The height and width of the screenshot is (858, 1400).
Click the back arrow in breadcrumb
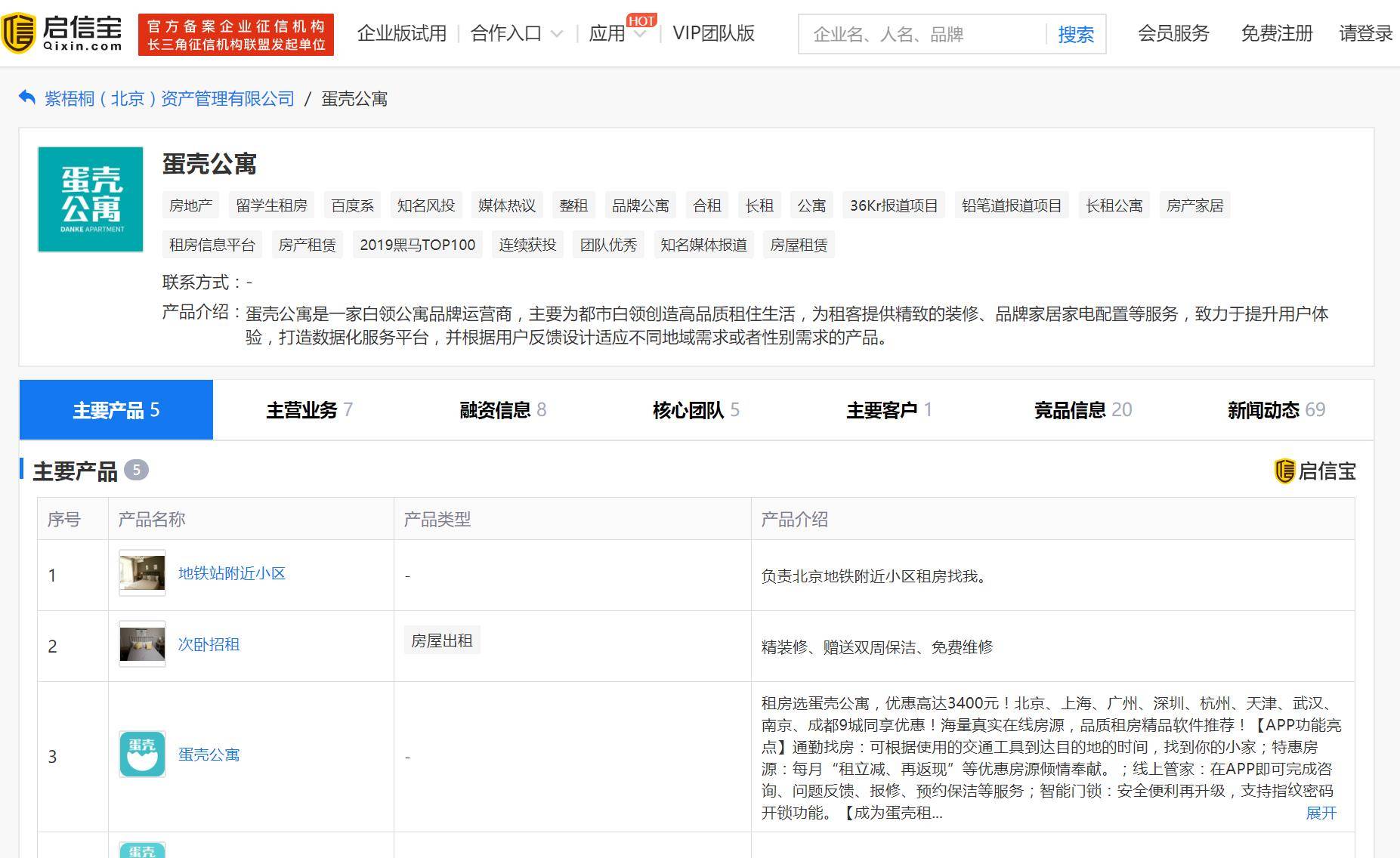coord(26,98)
